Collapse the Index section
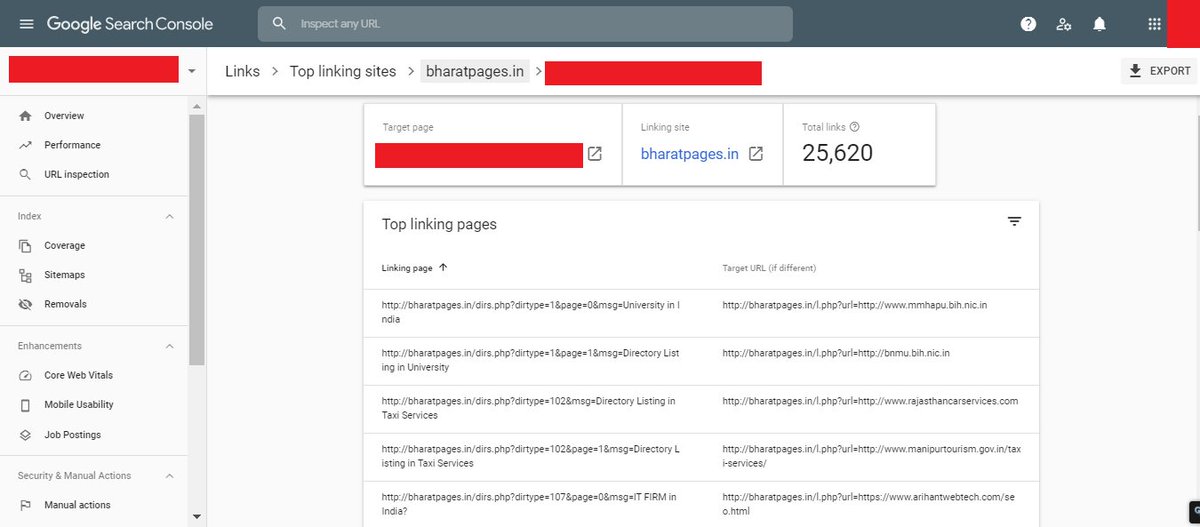The height and width of the screenshot is (527, 1200). (169, 216)
